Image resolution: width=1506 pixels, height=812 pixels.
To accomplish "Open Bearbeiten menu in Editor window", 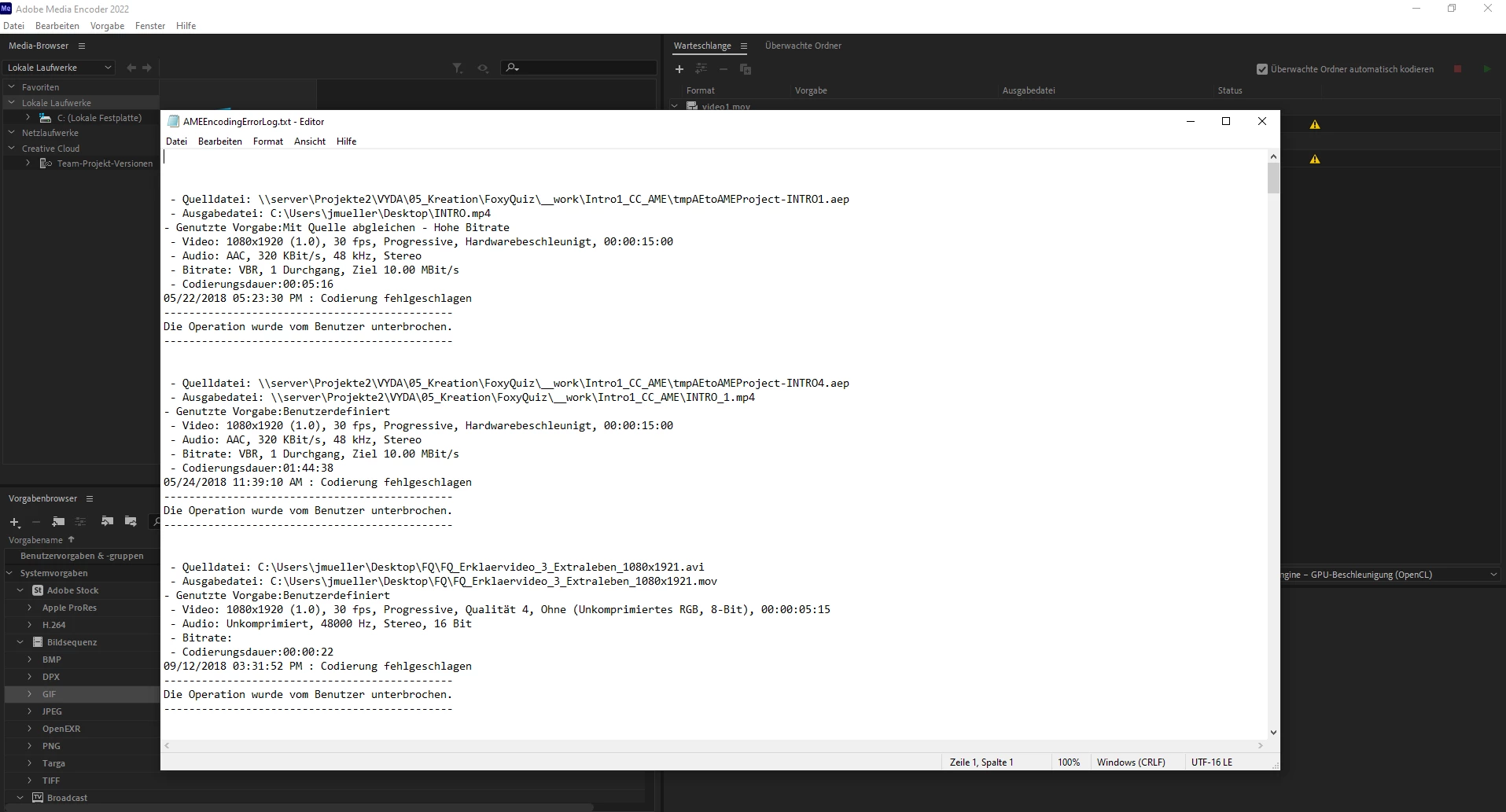I will (220, 141).
